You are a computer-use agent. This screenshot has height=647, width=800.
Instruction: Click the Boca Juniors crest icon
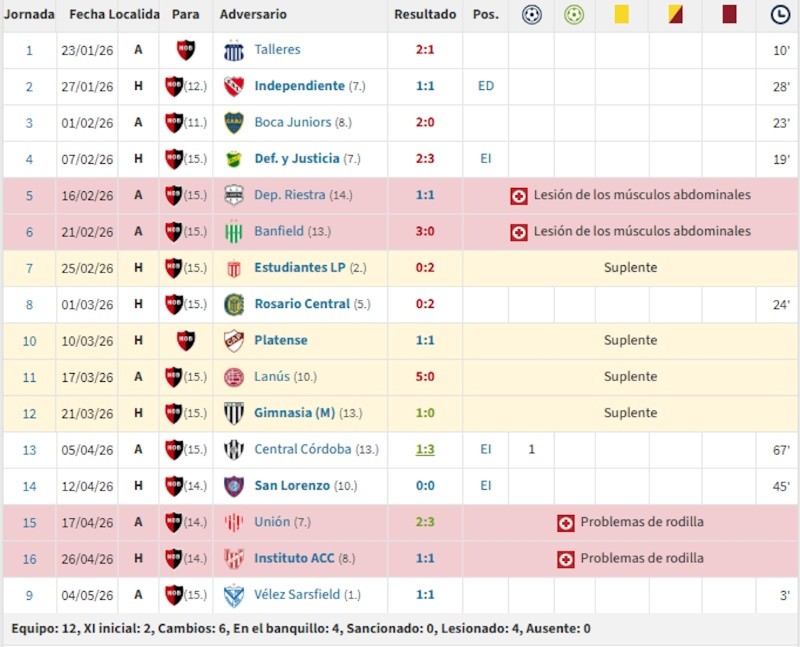(x=234, y=122)
